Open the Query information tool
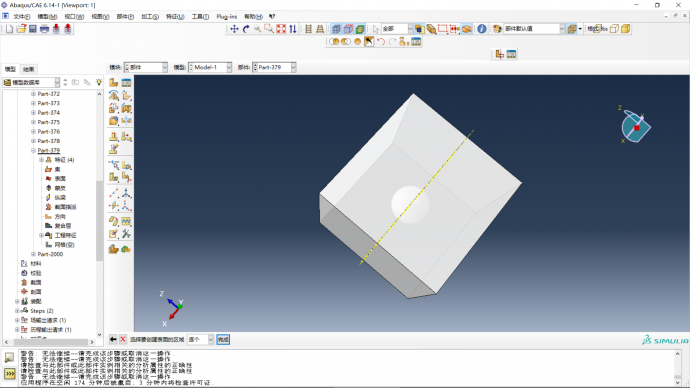This screenshot has width=690, height=388. (x=482, y=29)
